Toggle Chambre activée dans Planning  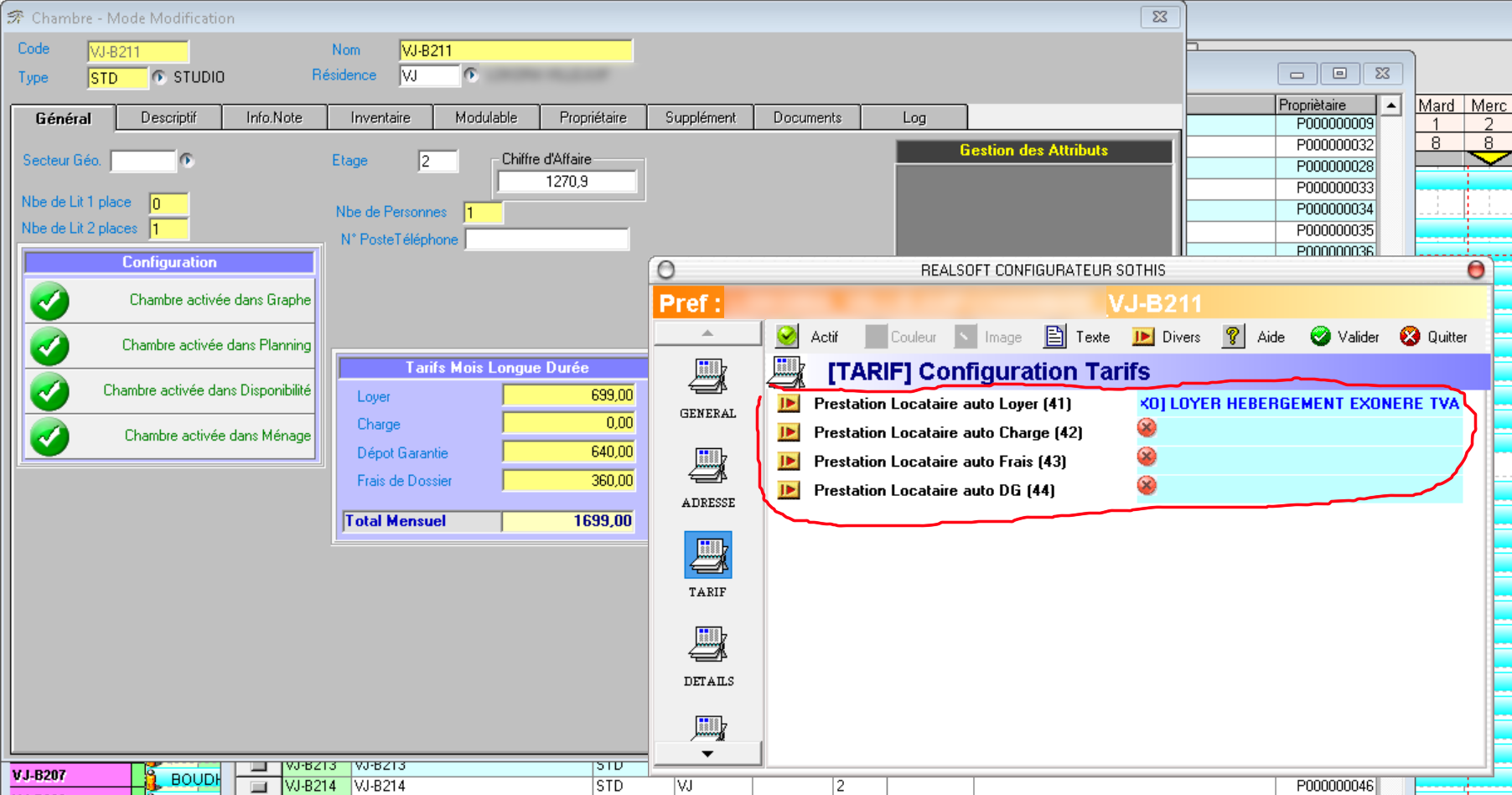click(49, 346)
